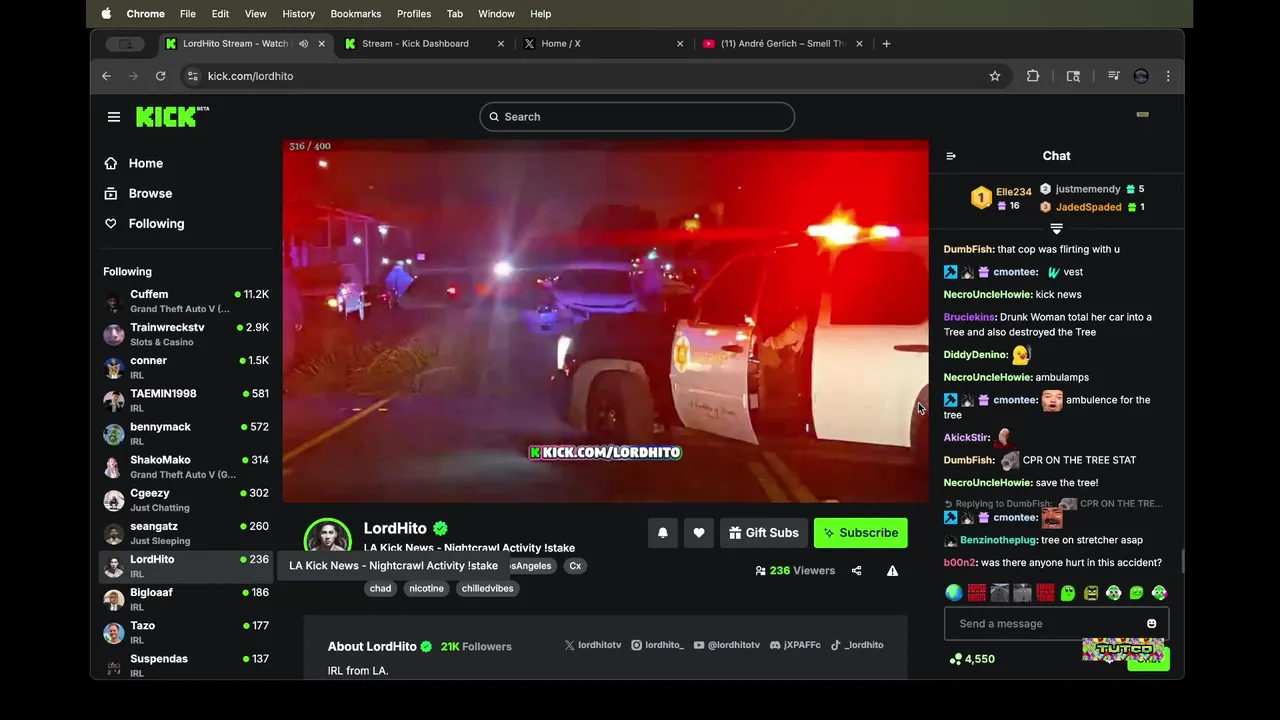Screen dimensions: 1280x720
Task: Click the Cx tag
Action: pos(575,566)
